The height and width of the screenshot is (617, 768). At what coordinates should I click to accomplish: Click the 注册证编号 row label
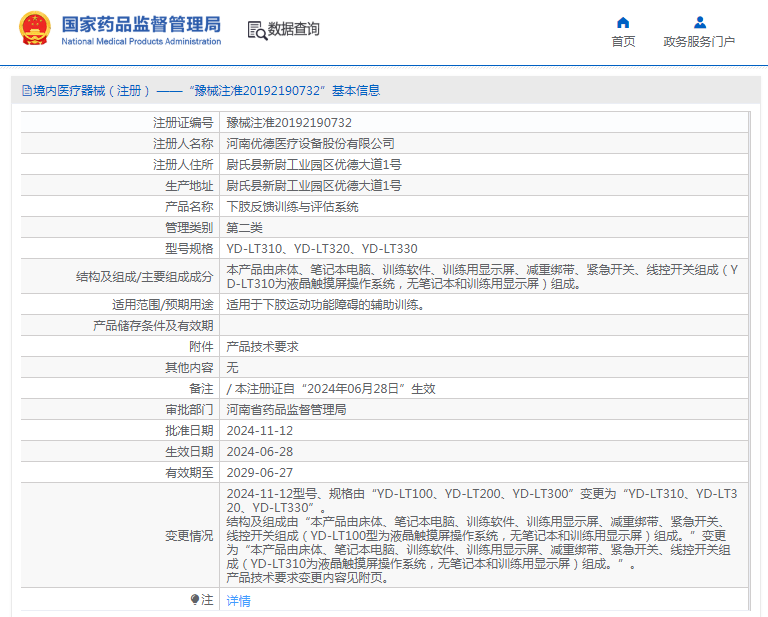[x=183, y=122]
